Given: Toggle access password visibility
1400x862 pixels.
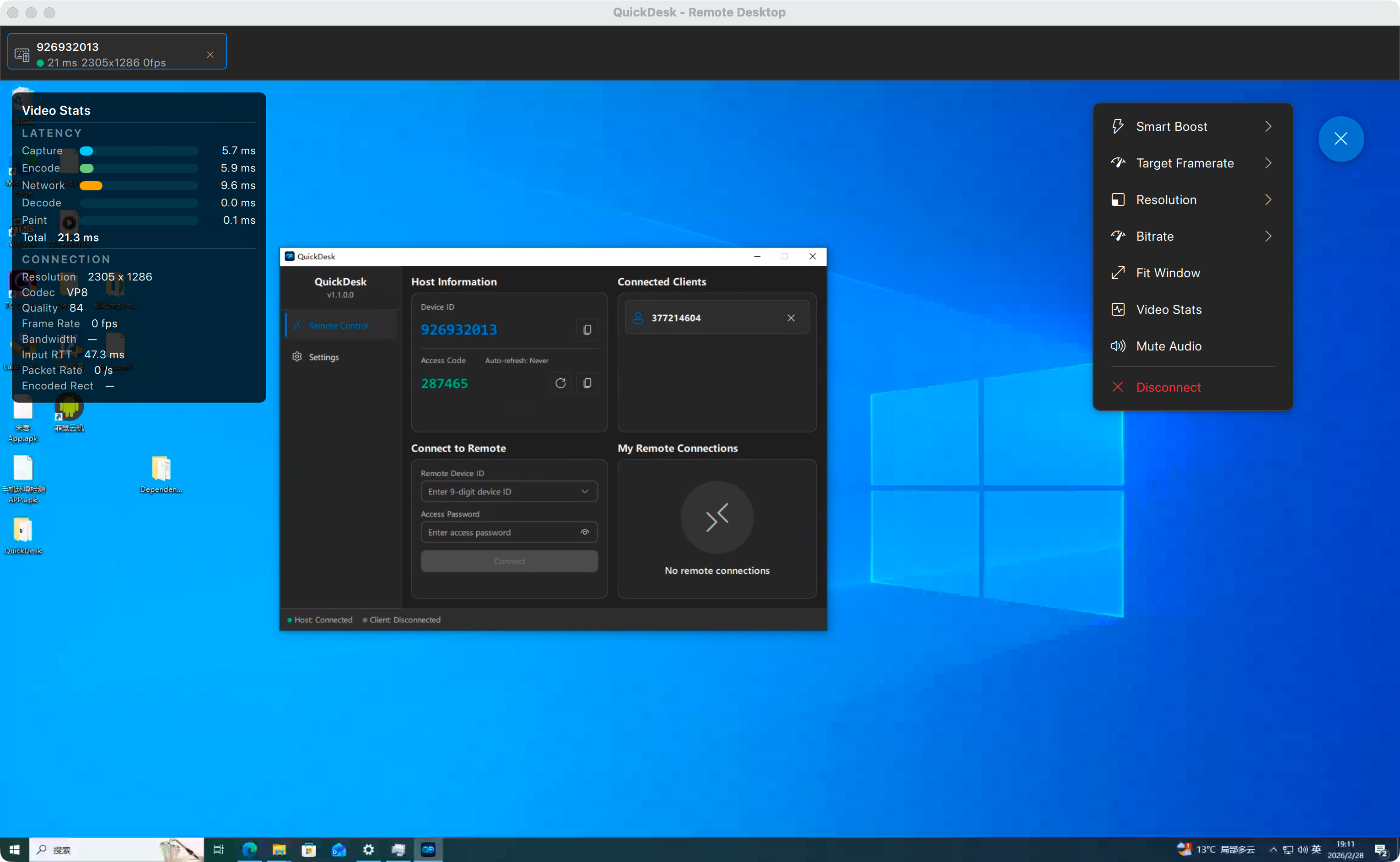Looking at the screenshot, I should pyautogui.click(x=585, y=532).
